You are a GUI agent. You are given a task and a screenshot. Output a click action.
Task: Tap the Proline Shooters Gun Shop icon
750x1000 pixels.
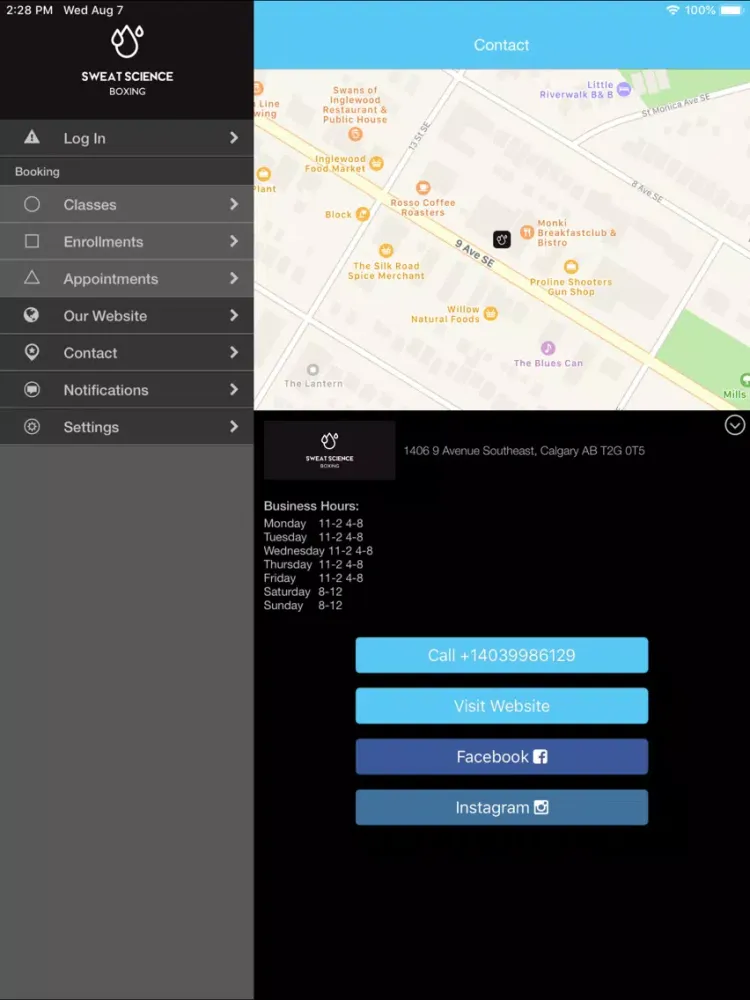click(x=571, y=267)
